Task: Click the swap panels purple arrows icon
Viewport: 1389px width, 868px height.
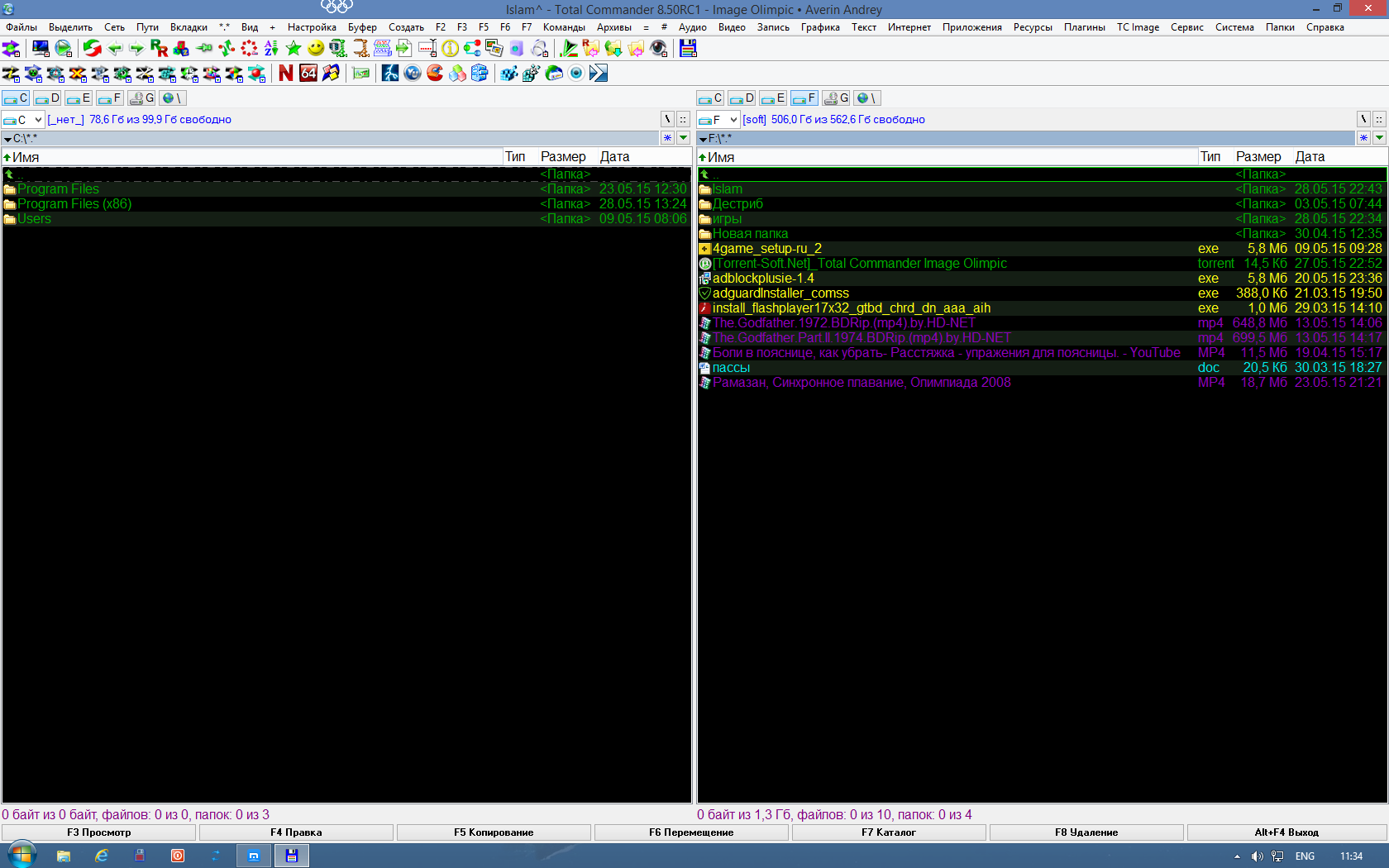Action: [x=11, y=49]
